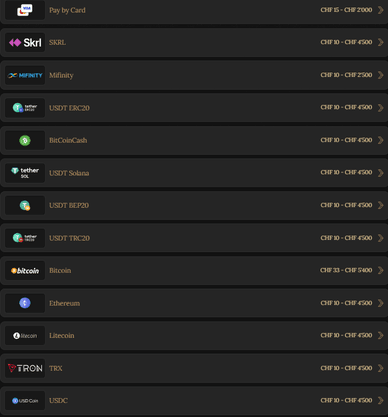
Task: Select the orange Bitcoin logo
Action: (25, 270)
